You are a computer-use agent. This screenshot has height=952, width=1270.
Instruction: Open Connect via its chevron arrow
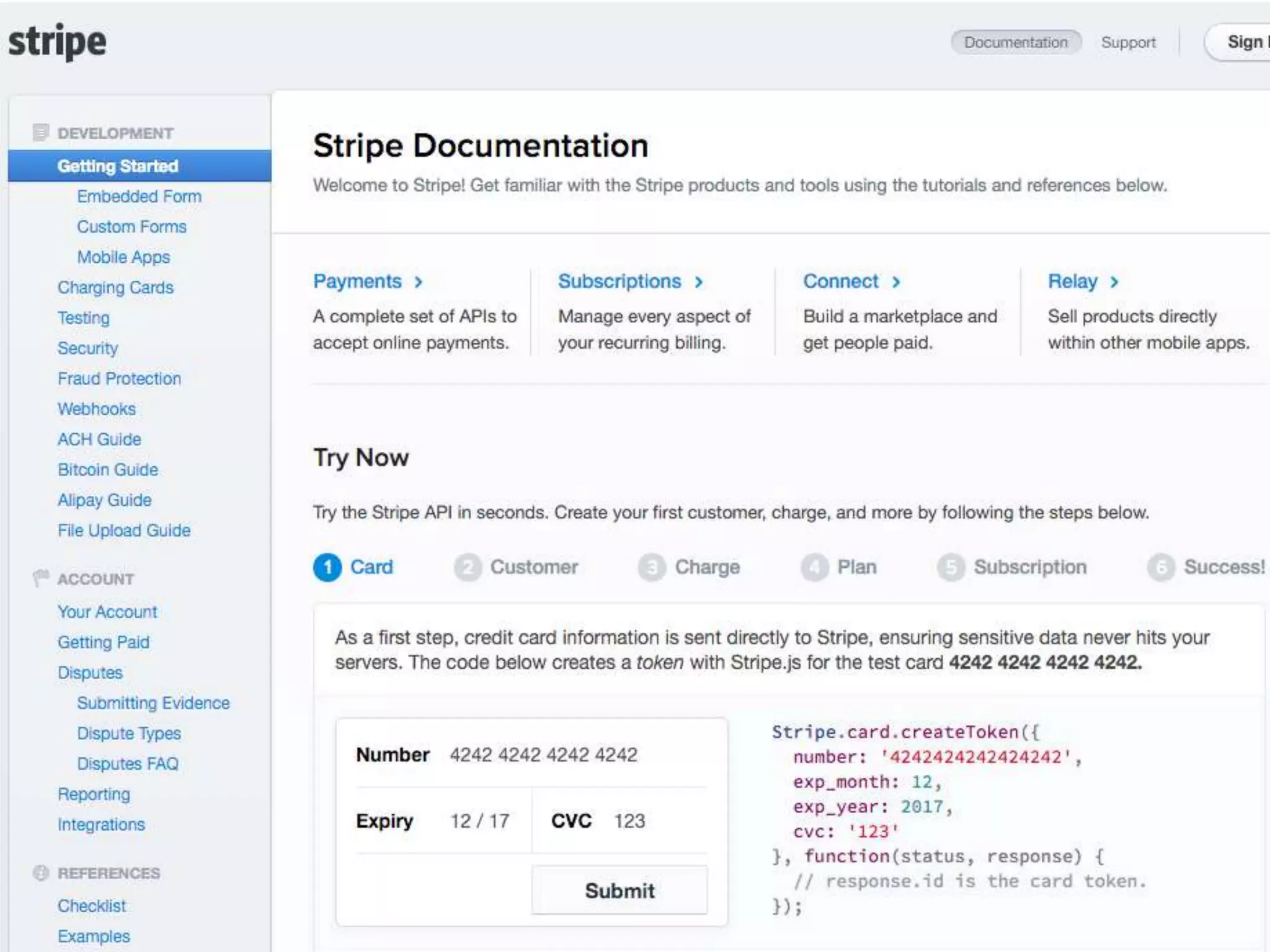(896, 282)
